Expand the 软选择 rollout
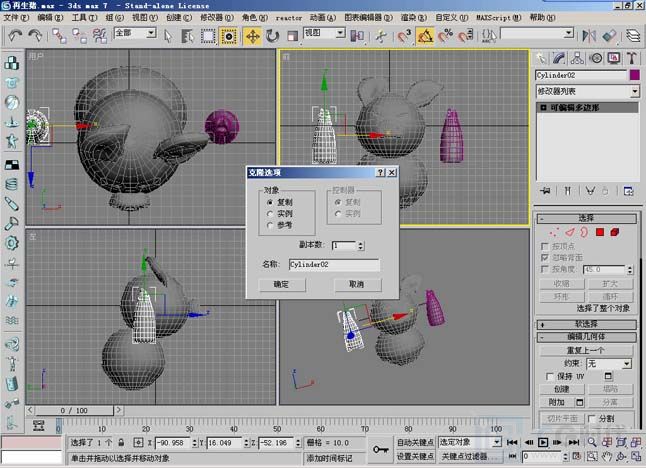Image resolution: width=646 pixels, height=468 pixels. 586,324
